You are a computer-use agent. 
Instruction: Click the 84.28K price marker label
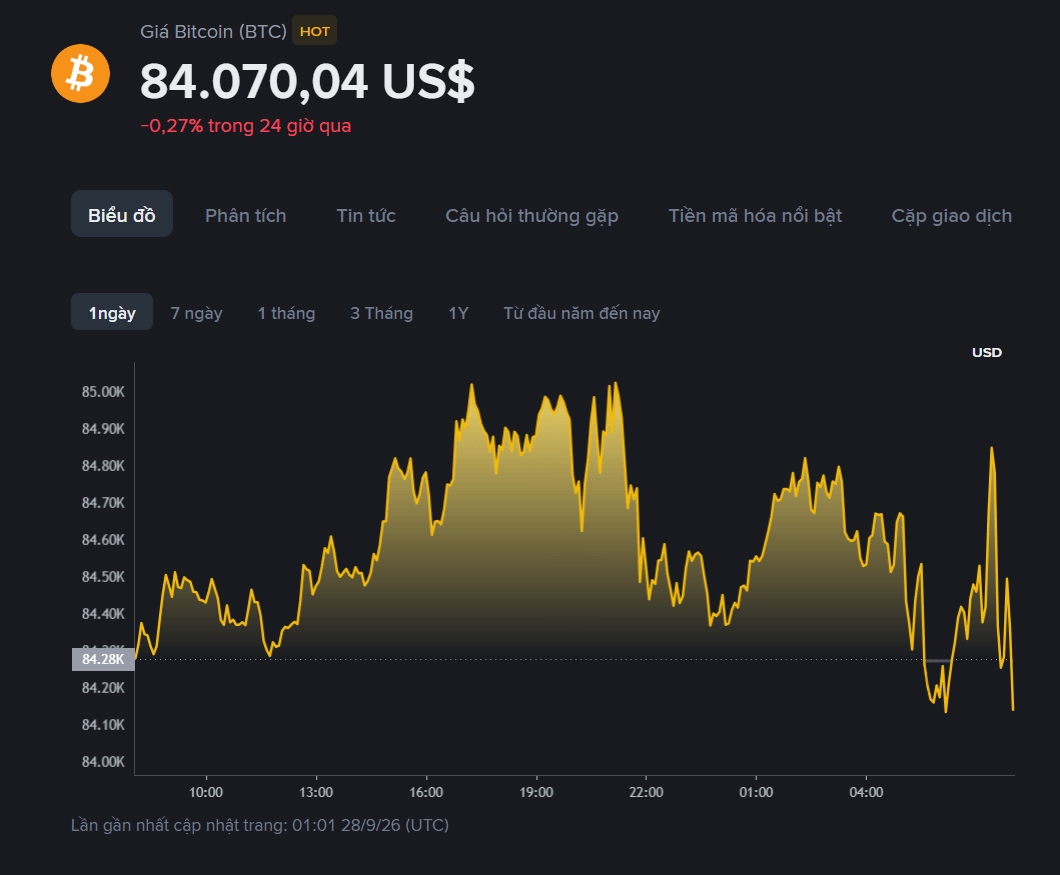[x=103, y=659]
